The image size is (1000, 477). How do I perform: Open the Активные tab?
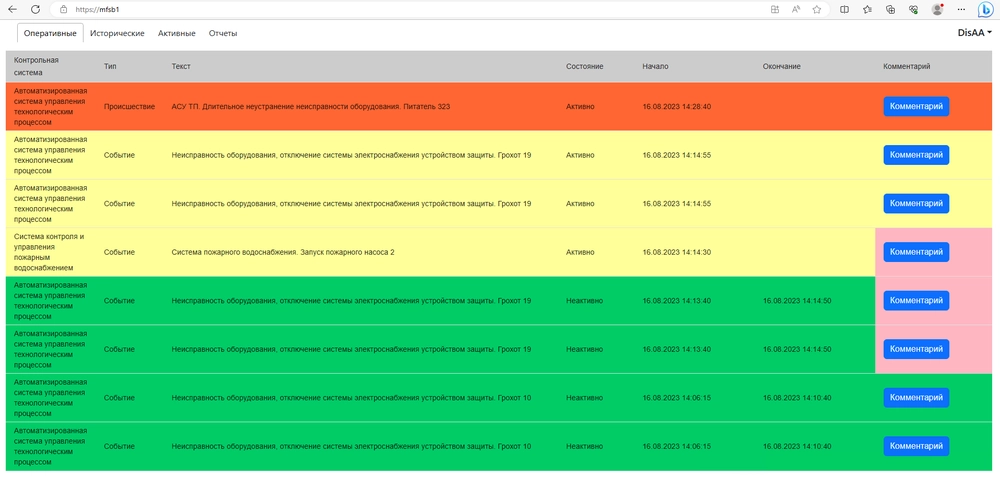(x=177, y=33)
